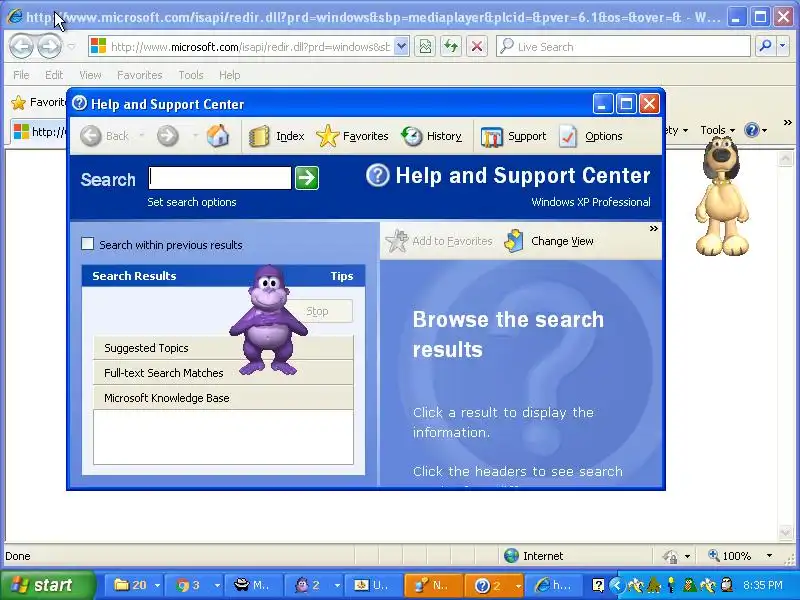
Task: Open the Favorites menu in Internet Explorer
Action: pos(139,75)
